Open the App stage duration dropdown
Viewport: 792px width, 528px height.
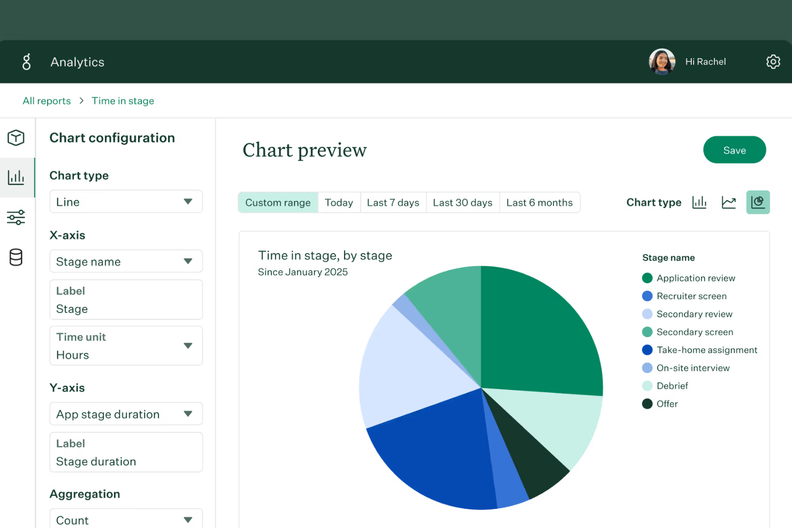126,414
